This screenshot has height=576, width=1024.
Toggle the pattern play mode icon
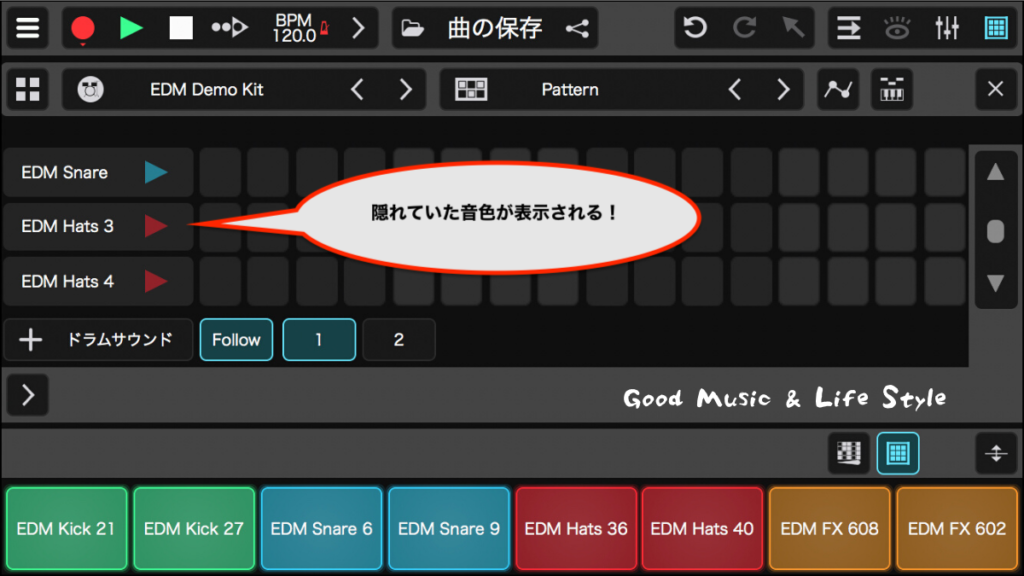(x=230, y=28)
